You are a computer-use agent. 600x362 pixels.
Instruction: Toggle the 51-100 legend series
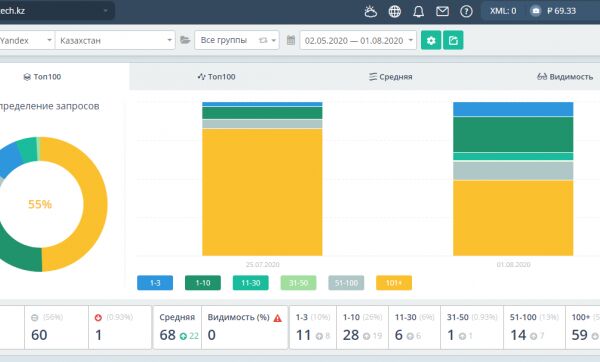click(346, 283)
